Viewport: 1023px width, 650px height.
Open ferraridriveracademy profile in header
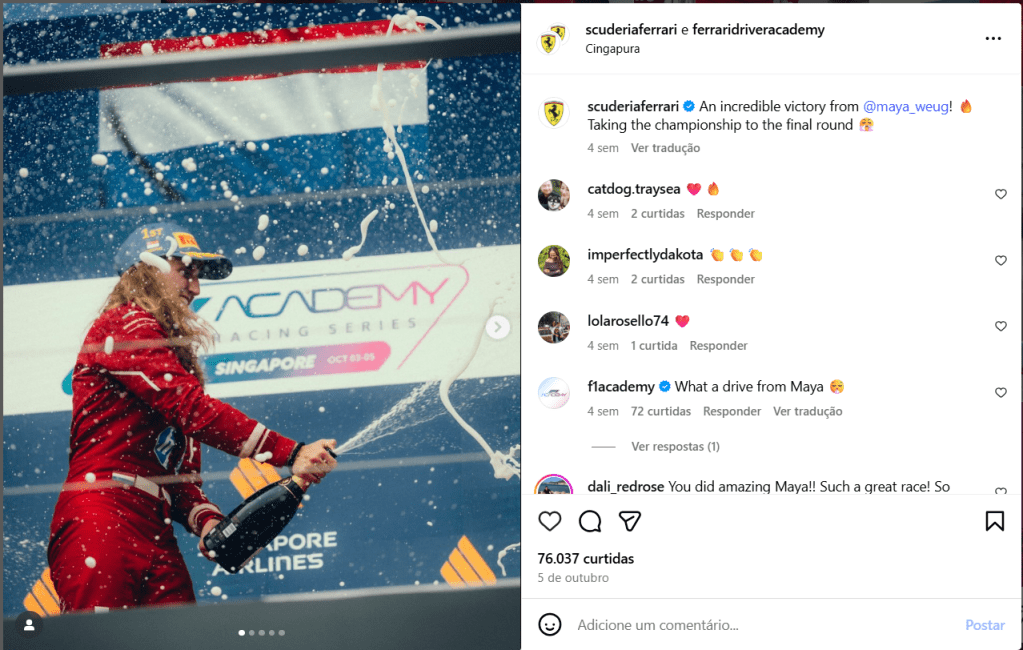pyautogui.click(x=758, y=29)
